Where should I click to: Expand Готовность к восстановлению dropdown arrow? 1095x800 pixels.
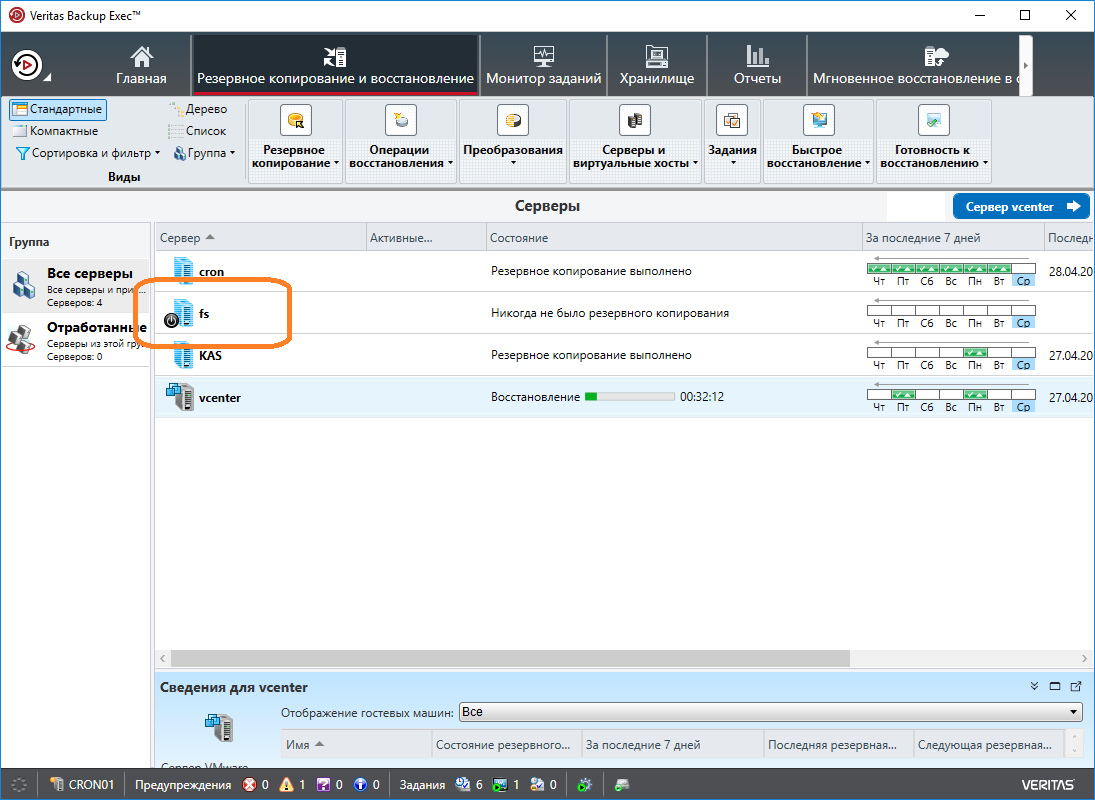(x=985, y=163)
